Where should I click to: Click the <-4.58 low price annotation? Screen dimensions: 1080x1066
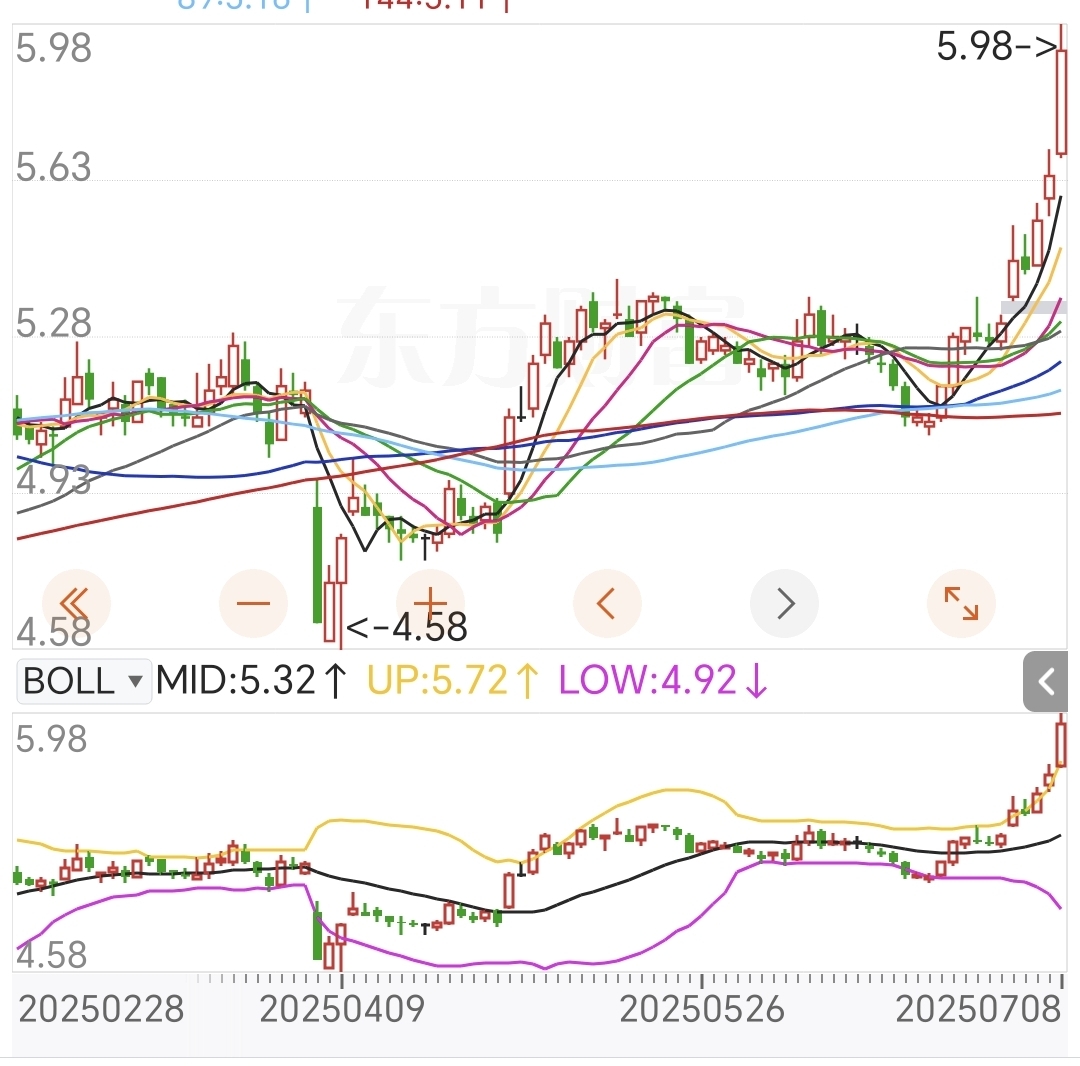coord(406,627)
